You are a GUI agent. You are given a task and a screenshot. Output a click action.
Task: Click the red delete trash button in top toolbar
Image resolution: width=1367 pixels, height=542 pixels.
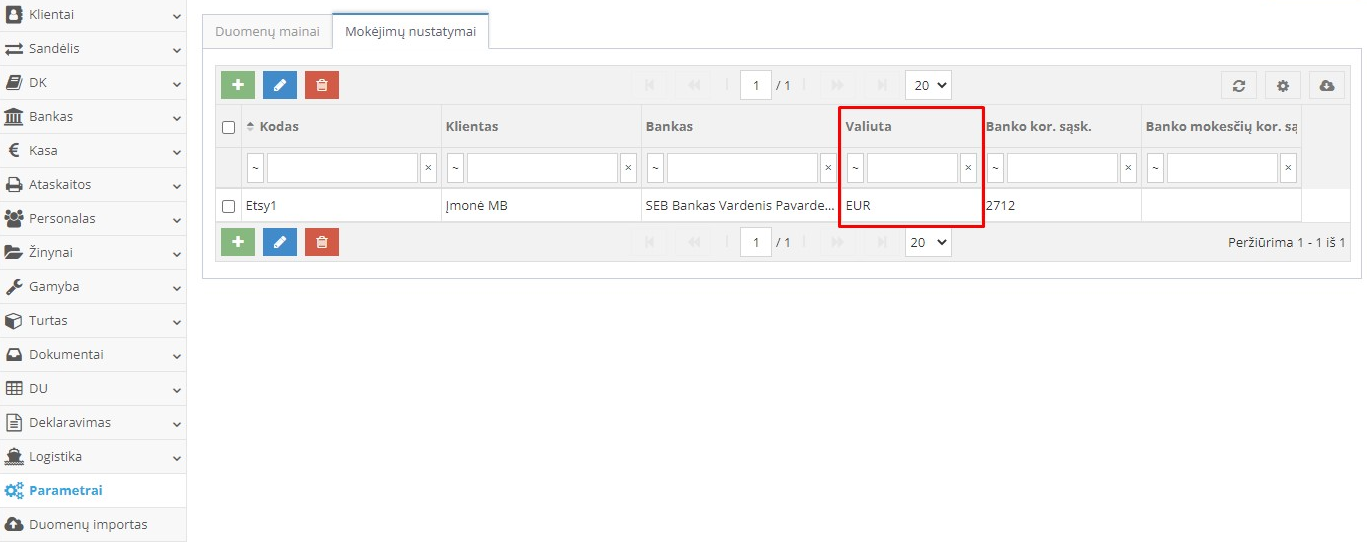(x=322, y=85)
